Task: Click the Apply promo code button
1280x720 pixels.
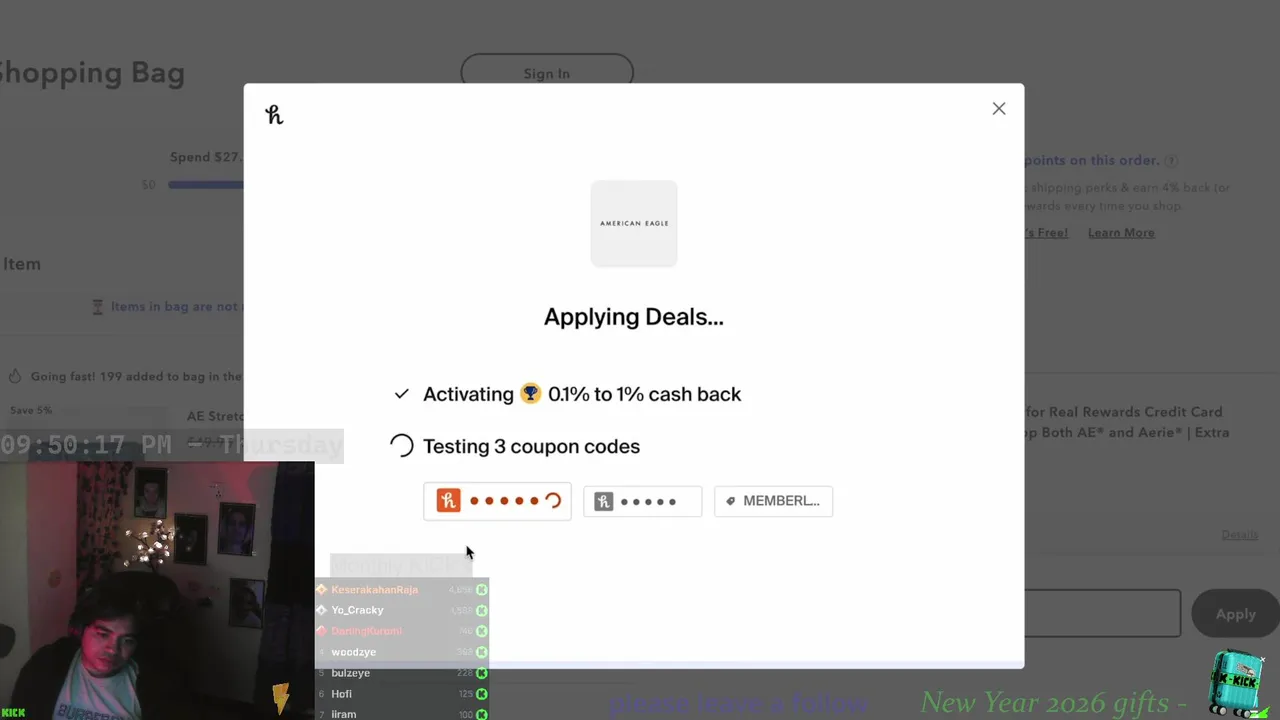Action: (1235, 614)
